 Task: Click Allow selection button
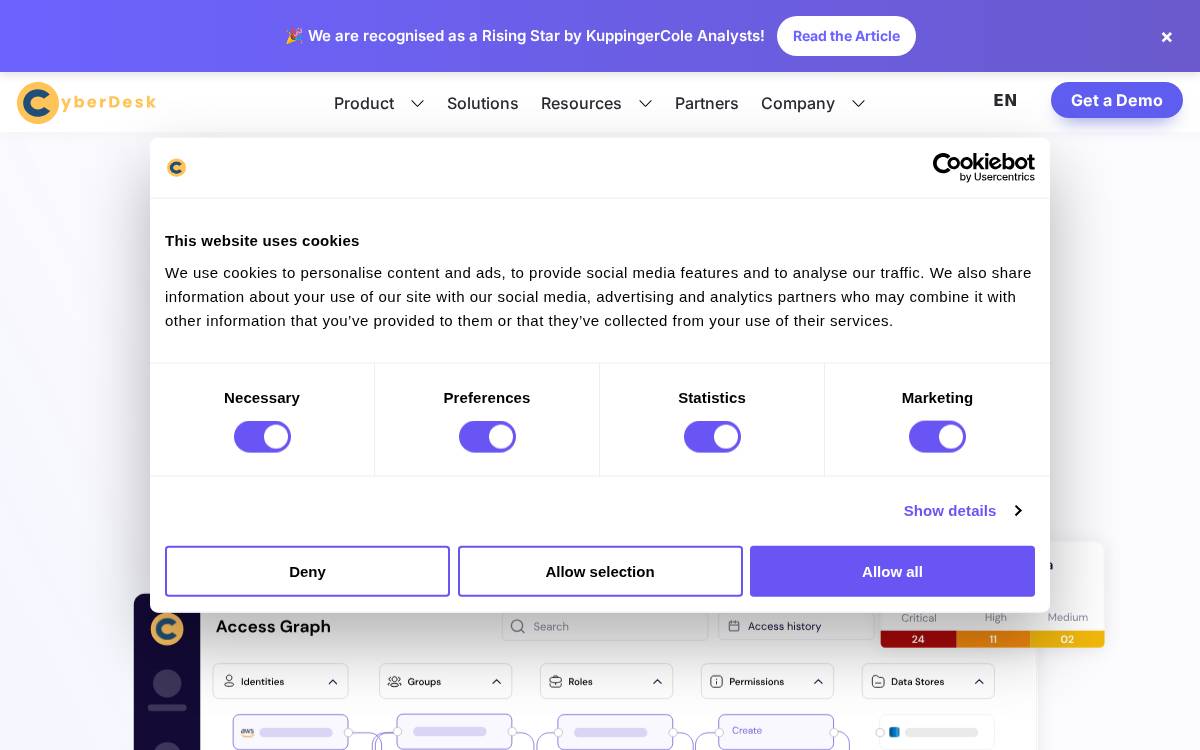click(x=600, y=571)
